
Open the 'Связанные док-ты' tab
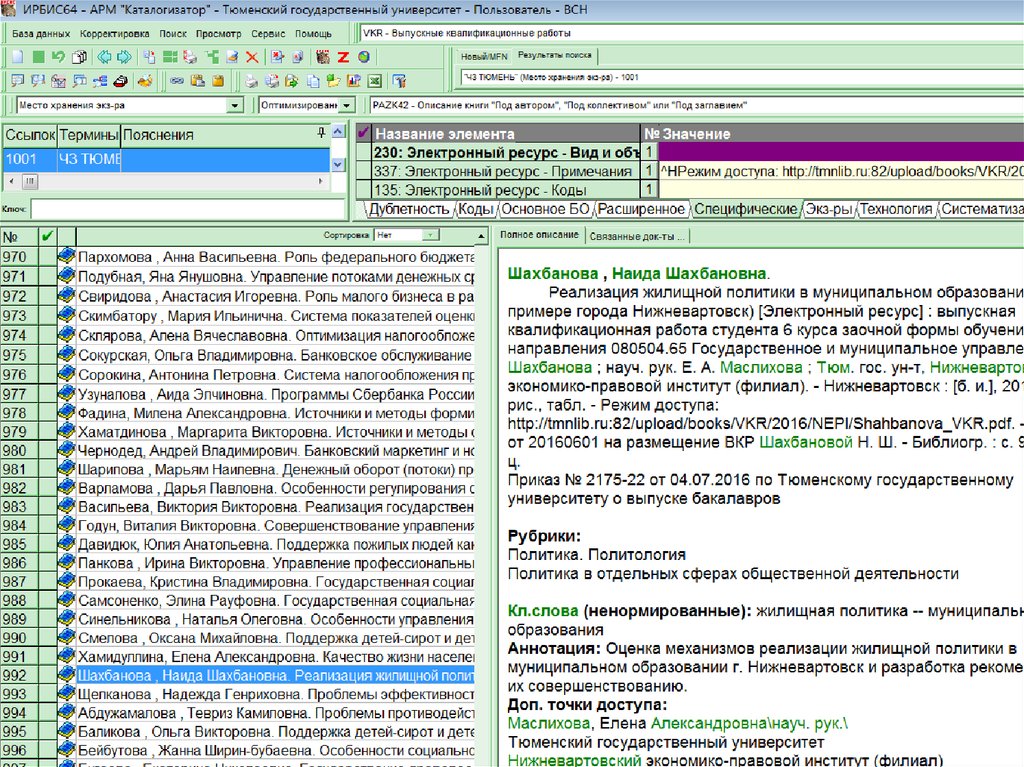[x=637, y=236]
